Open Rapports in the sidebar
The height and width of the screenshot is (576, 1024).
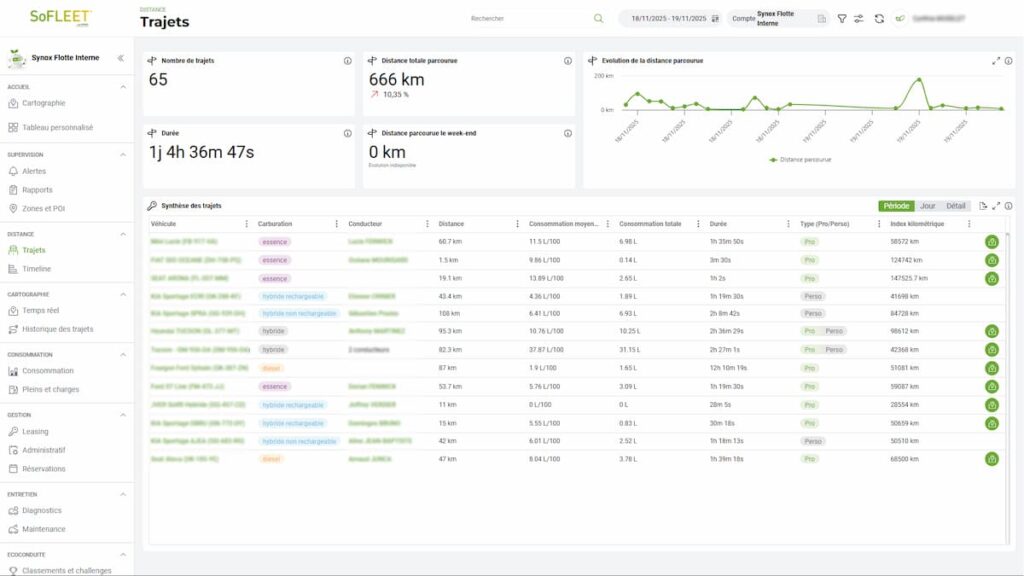tap(37, 190)
